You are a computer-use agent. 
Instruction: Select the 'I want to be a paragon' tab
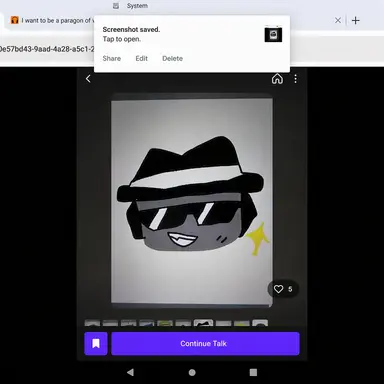click(x=52, y=20)
